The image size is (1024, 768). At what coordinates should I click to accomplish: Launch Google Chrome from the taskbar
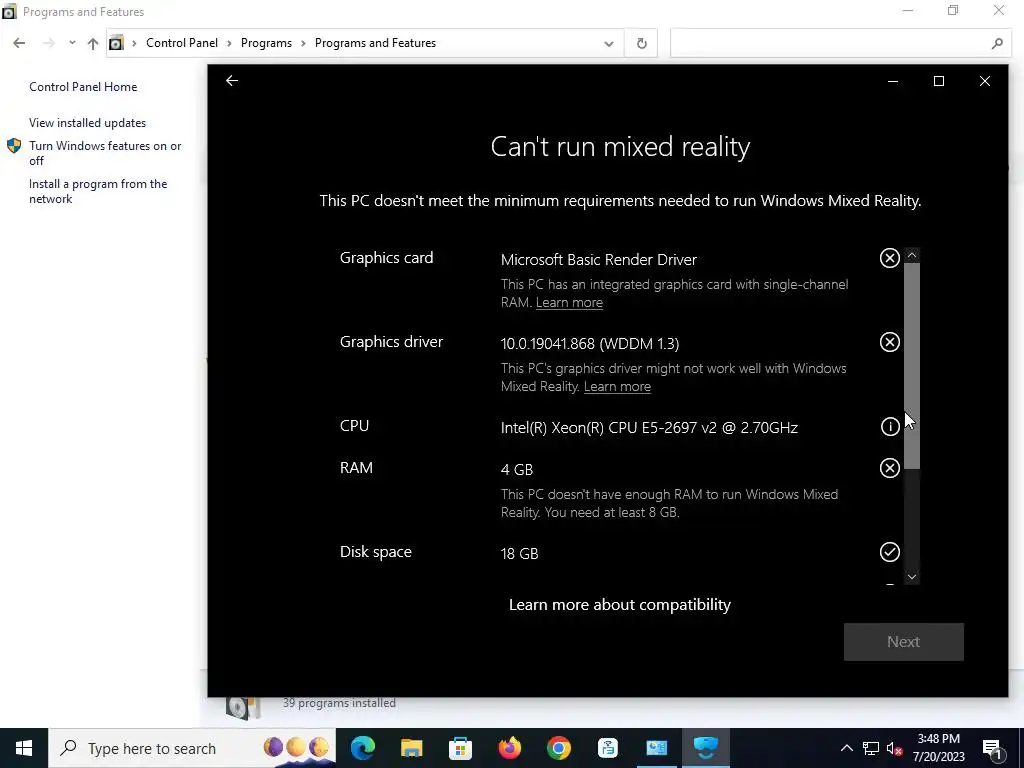coord(558,748)
